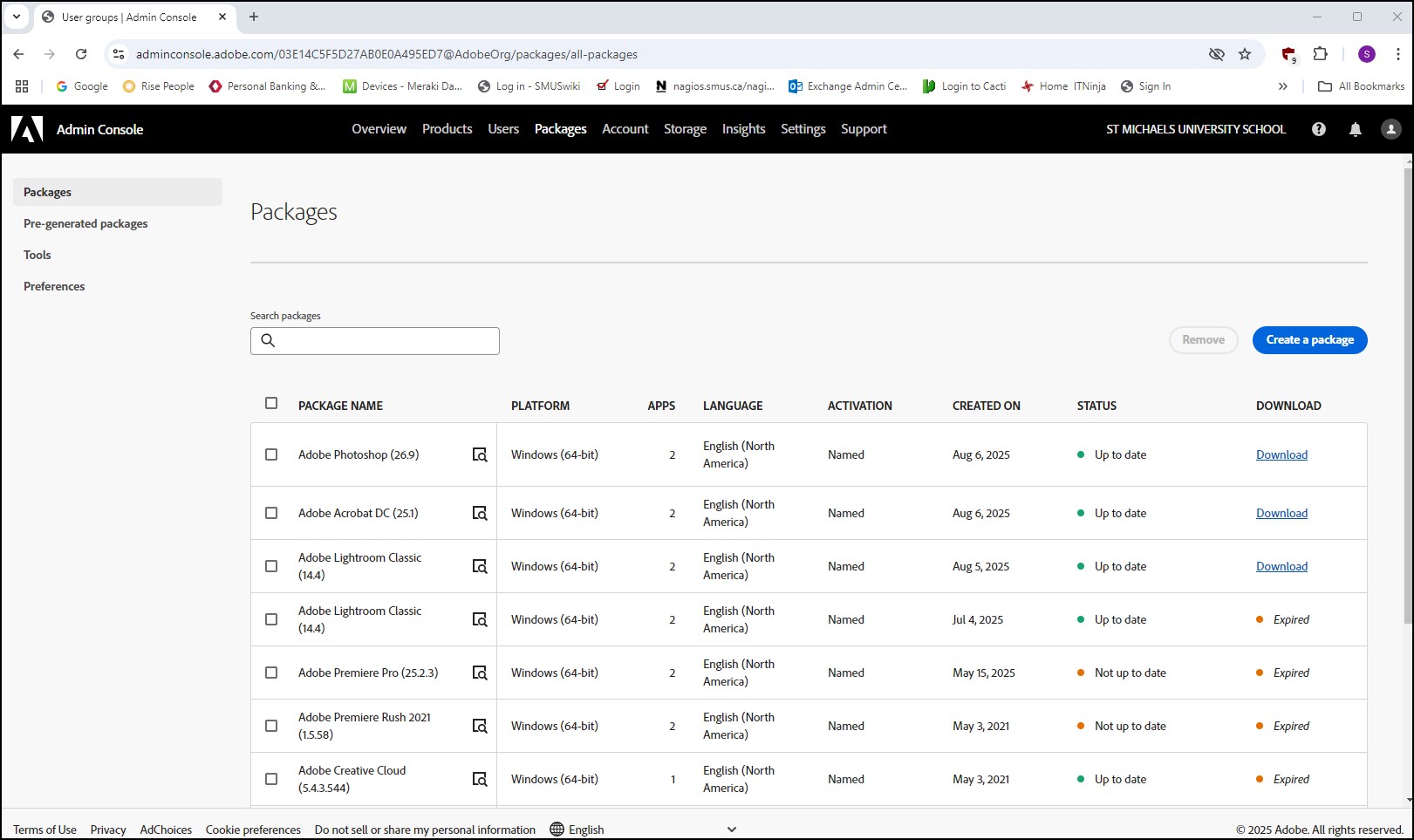This screenshot has height=840, width=1414.
Task: Go to the Products tab
Action: tap(447, 129)
